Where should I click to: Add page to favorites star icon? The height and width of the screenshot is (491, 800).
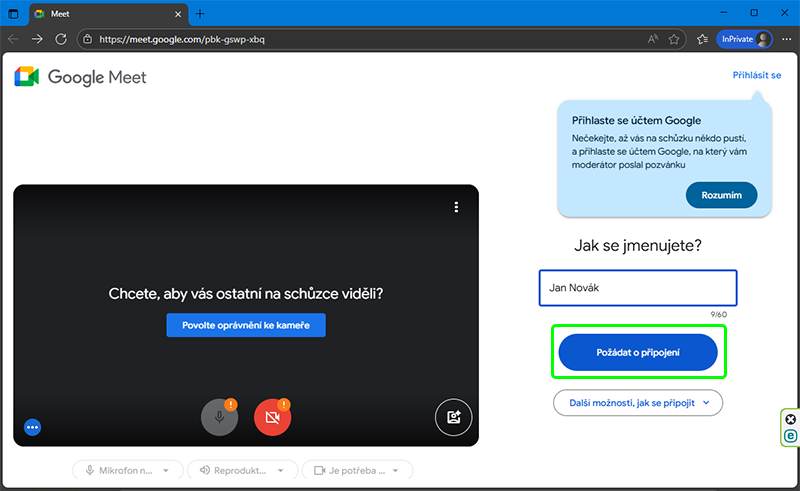point(675,39)
